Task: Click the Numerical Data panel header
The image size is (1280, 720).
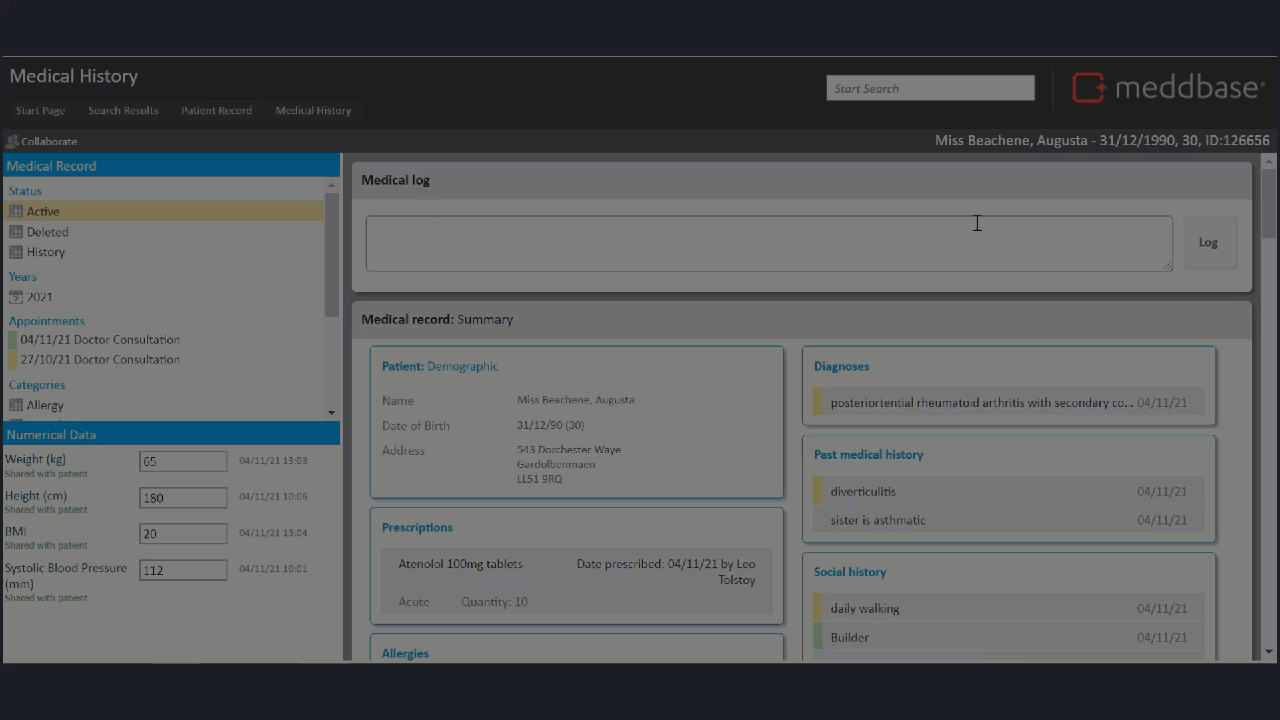Action: click(172, 434)
